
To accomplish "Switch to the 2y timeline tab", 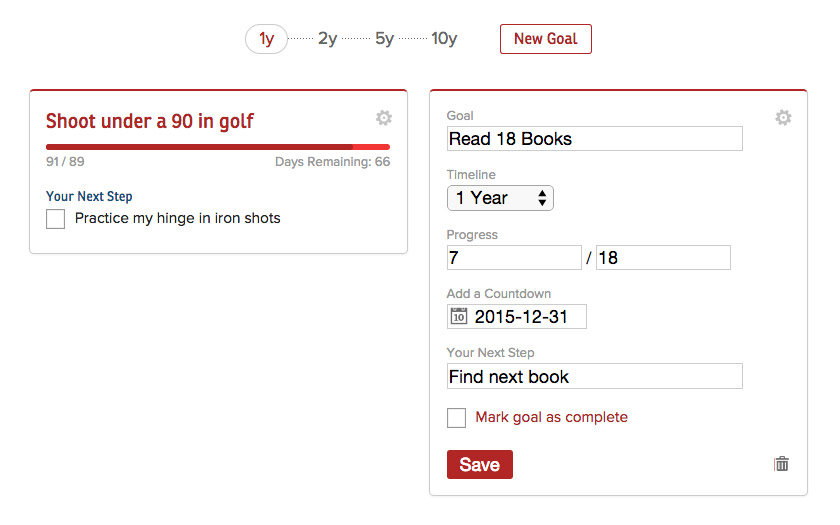I will pos(328,39).
